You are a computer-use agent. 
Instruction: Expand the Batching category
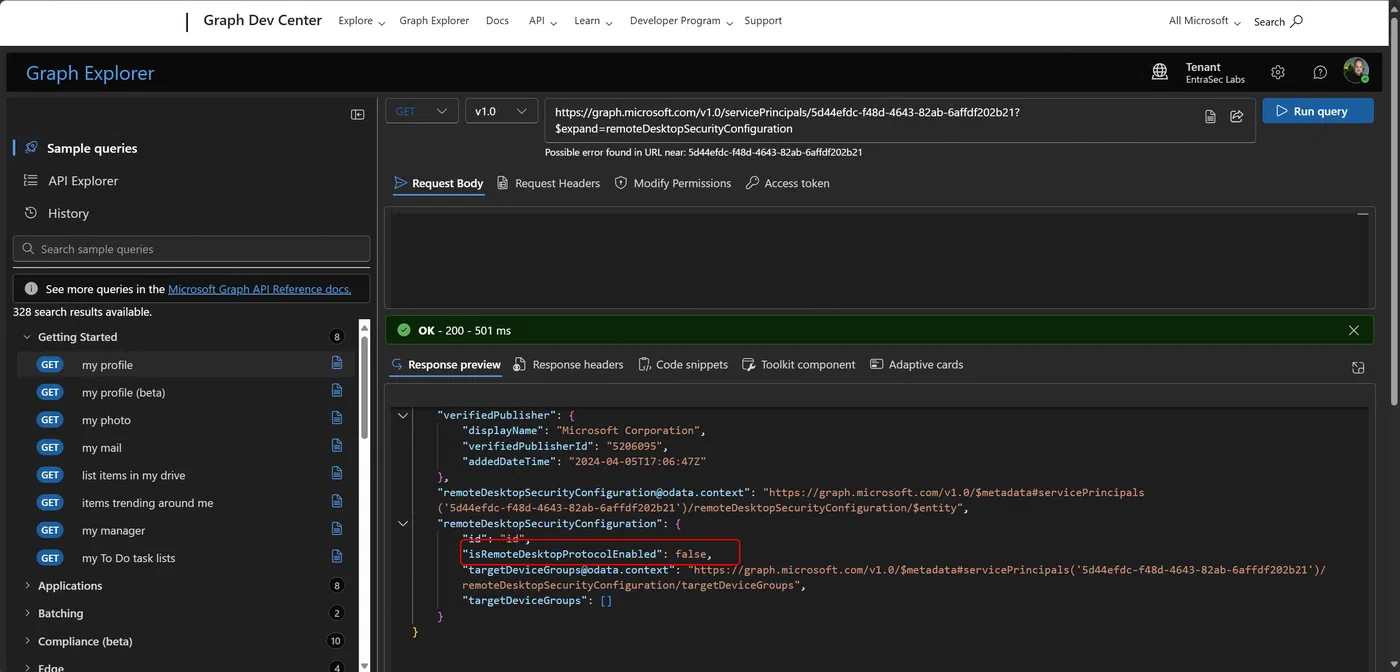(x=27, y=613)
